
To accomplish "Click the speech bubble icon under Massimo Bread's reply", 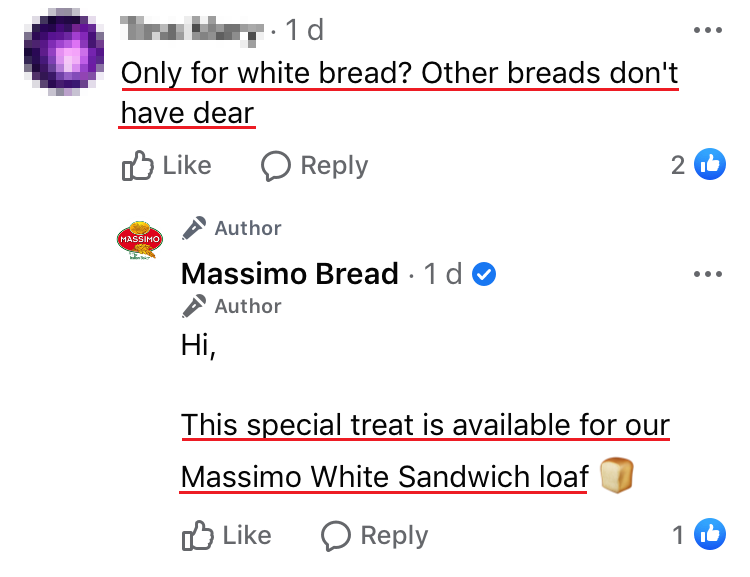I will pos(336,536).
